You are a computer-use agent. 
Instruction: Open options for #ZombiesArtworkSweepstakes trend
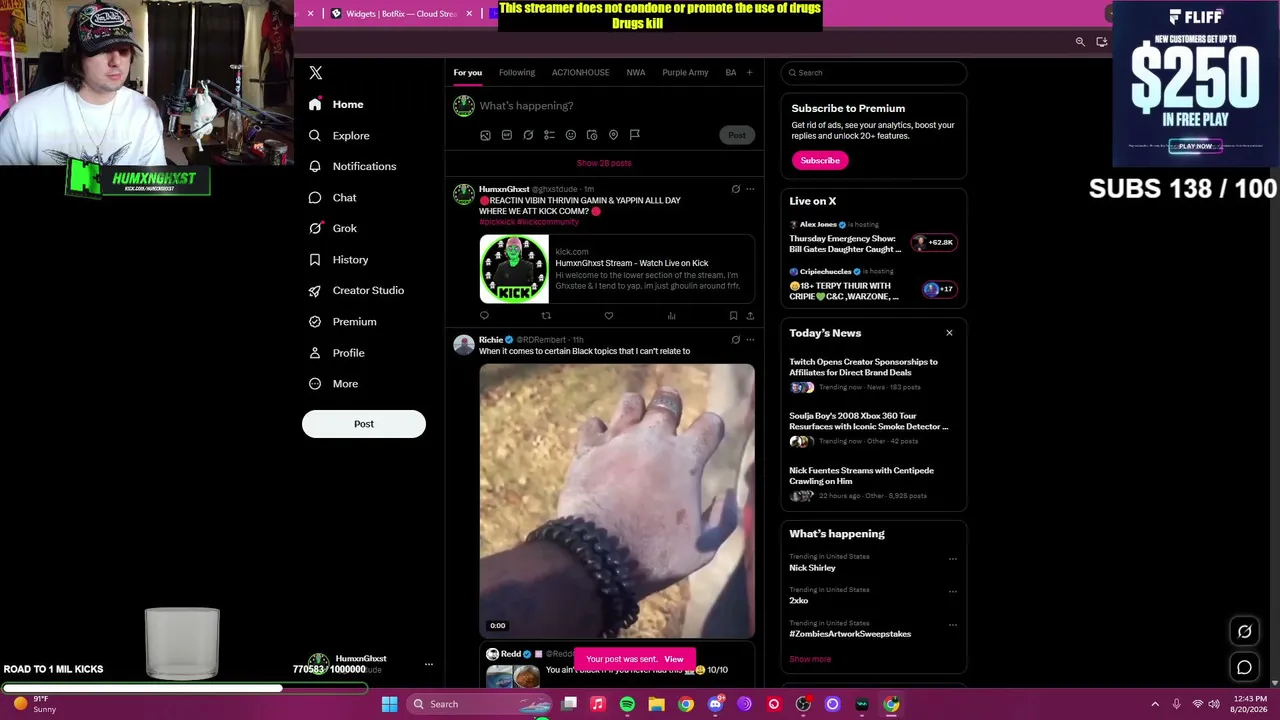(x=953, y=625)
